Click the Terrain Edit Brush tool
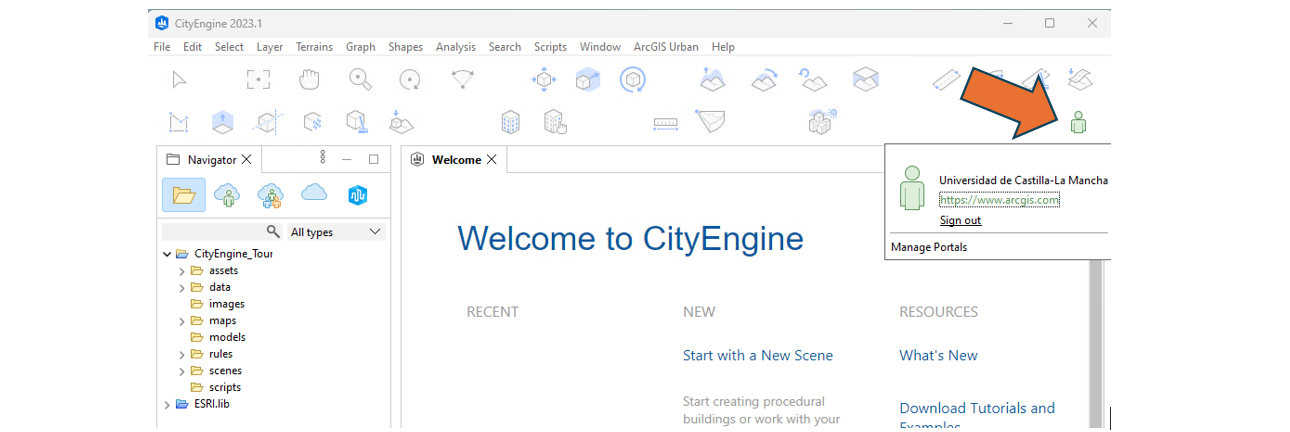 pyautogui.click(x=712, y=79)
